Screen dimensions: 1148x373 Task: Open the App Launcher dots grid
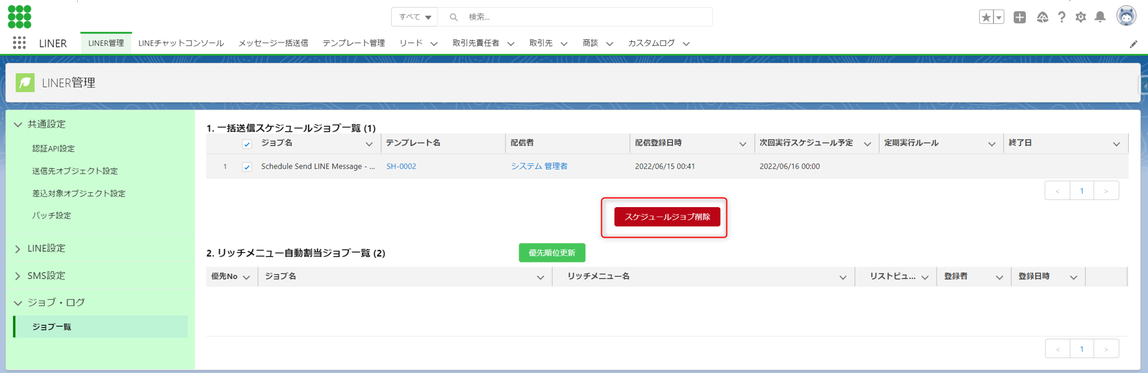pos(20,43)
